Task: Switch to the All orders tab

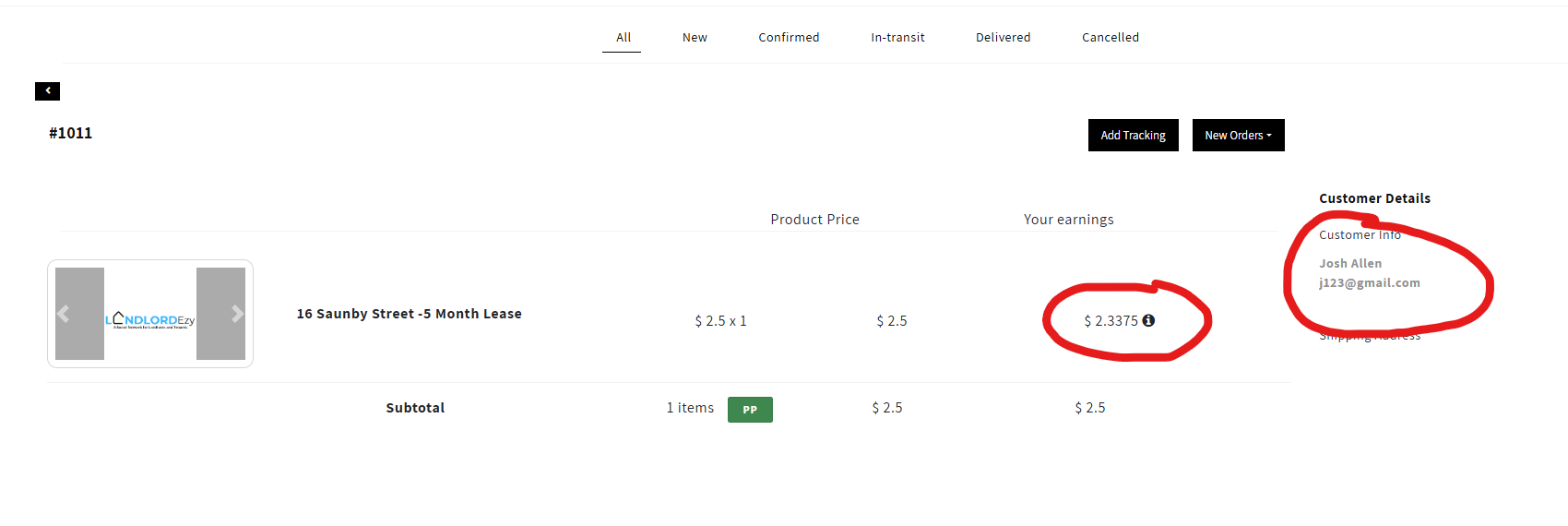Action: pos(624,38)
